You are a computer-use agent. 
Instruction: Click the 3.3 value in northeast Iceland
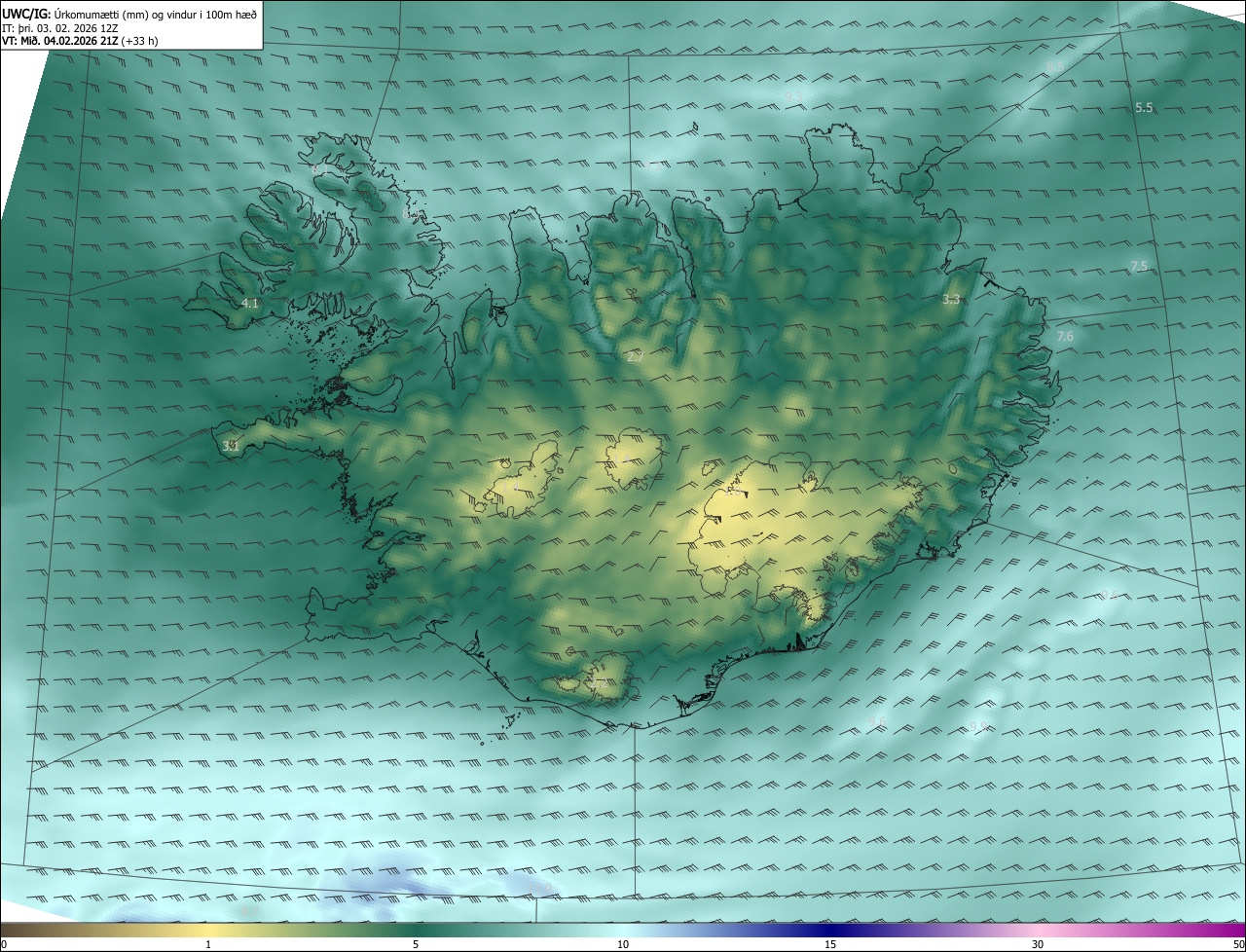pyautogui.click(x=951, y=300)
